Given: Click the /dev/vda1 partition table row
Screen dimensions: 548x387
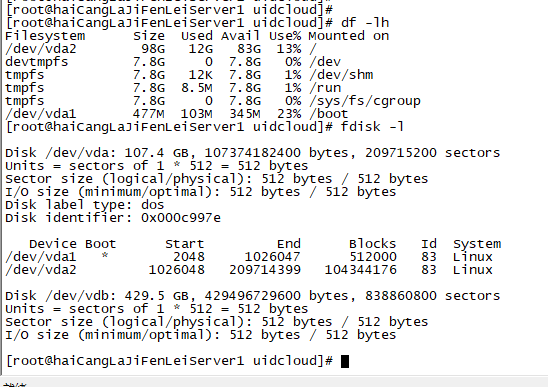Looking at the screenshot, I should (x=249, y=257).
